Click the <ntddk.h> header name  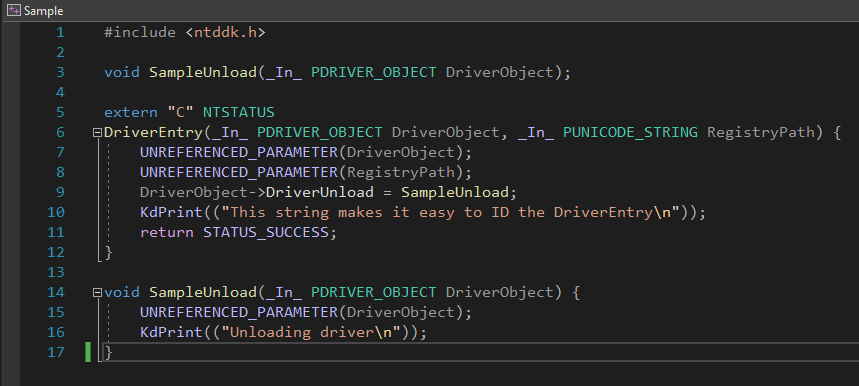pyautogui.click(x=225, y=32)
